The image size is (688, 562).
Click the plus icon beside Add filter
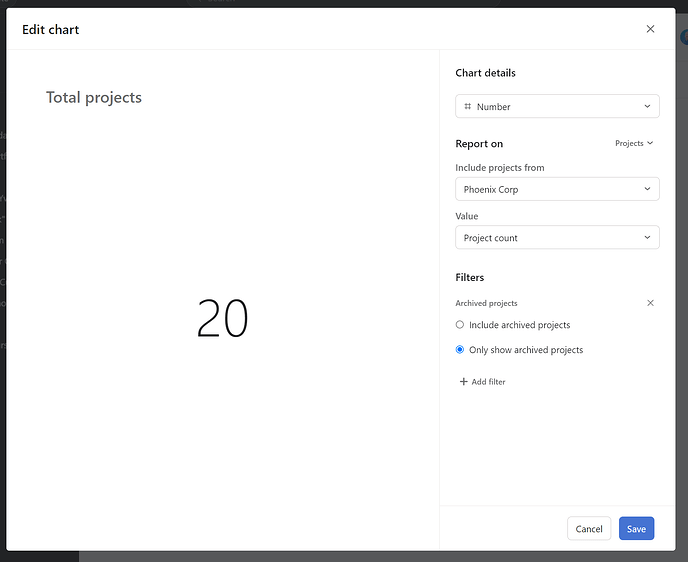click(x=463, y=382)
